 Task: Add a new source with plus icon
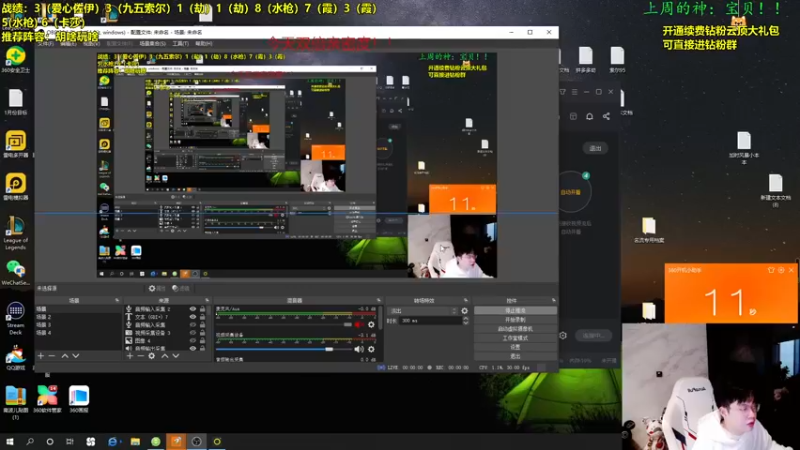130,356
